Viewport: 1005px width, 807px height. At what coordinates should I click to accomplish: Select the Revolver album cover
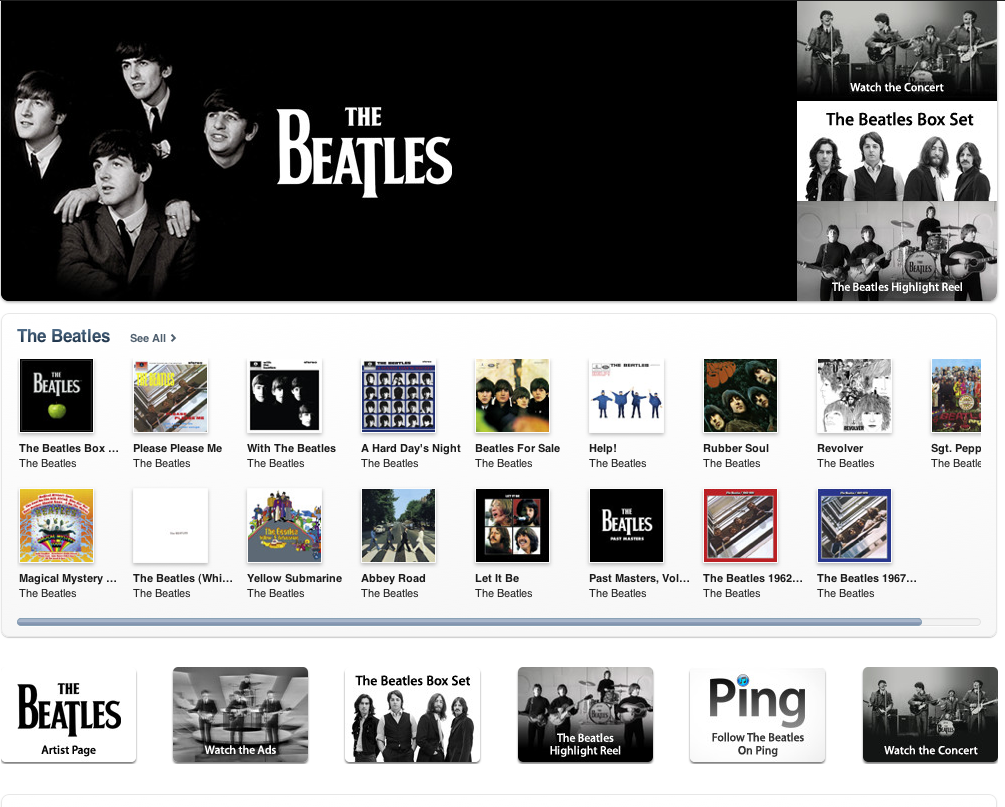(x=854, y=395)
